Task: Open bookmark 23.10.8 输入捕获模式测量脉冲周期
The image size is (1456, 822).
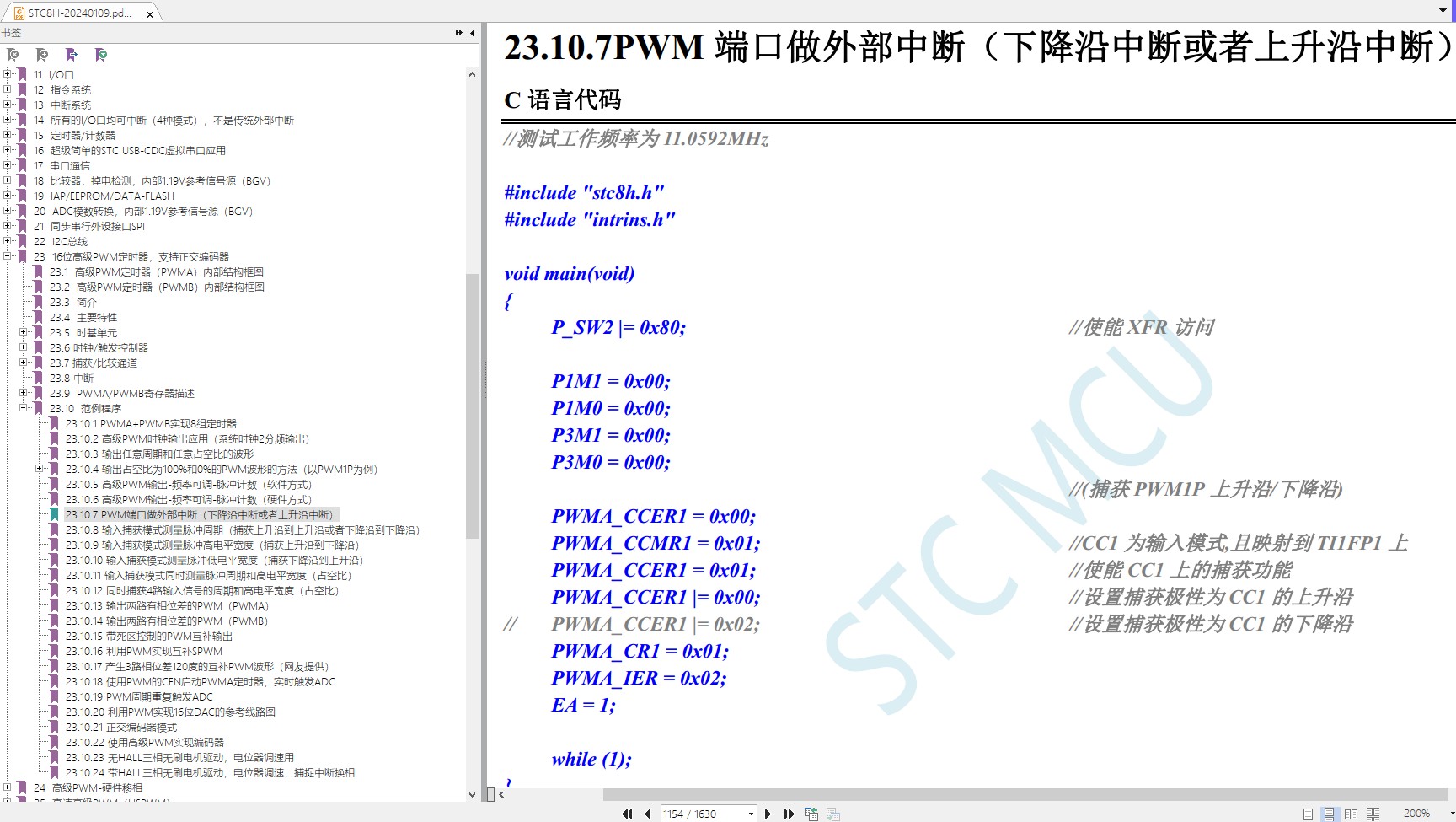Action: pyautogui.click(x=243, y=530)
